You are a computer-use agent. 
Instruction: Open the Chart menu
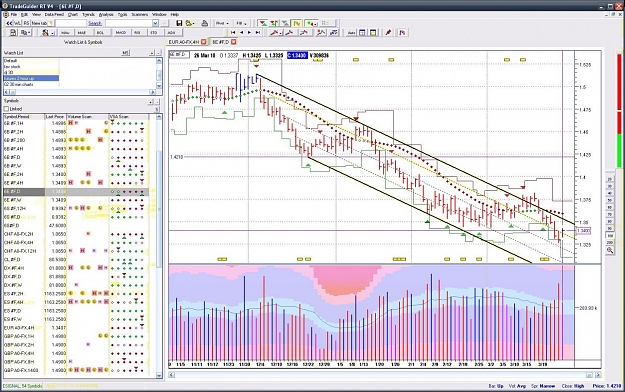[x=73, y=14]
